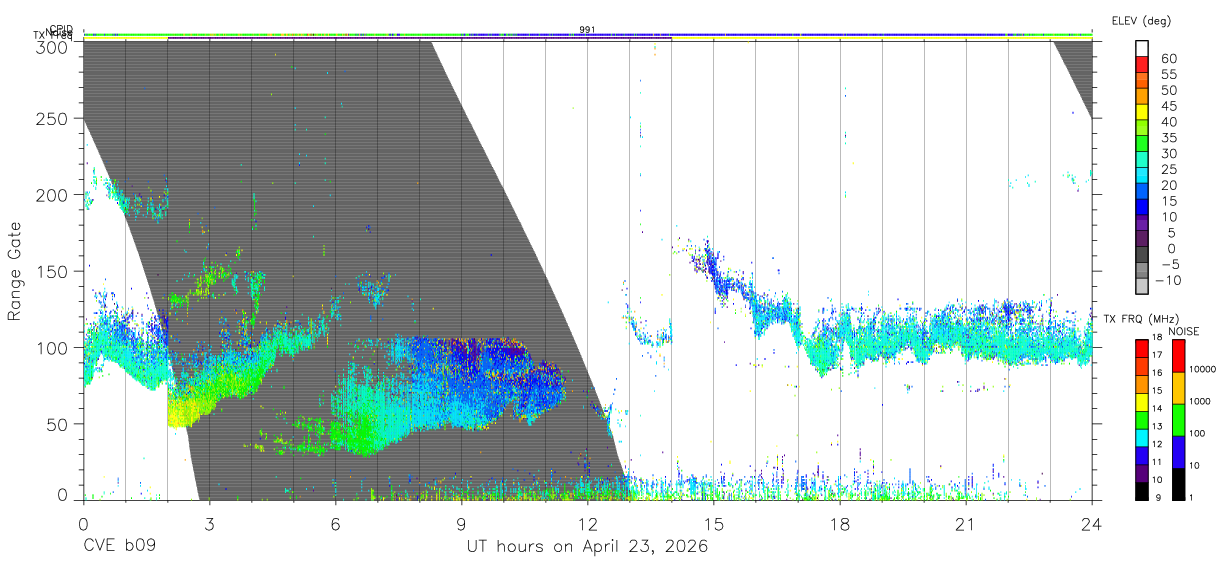This screenshot has width=1228, height=567.
Task: Click the 3 tick on the UT hours axis
Action: pyautogui.click(x=209, y=525)
